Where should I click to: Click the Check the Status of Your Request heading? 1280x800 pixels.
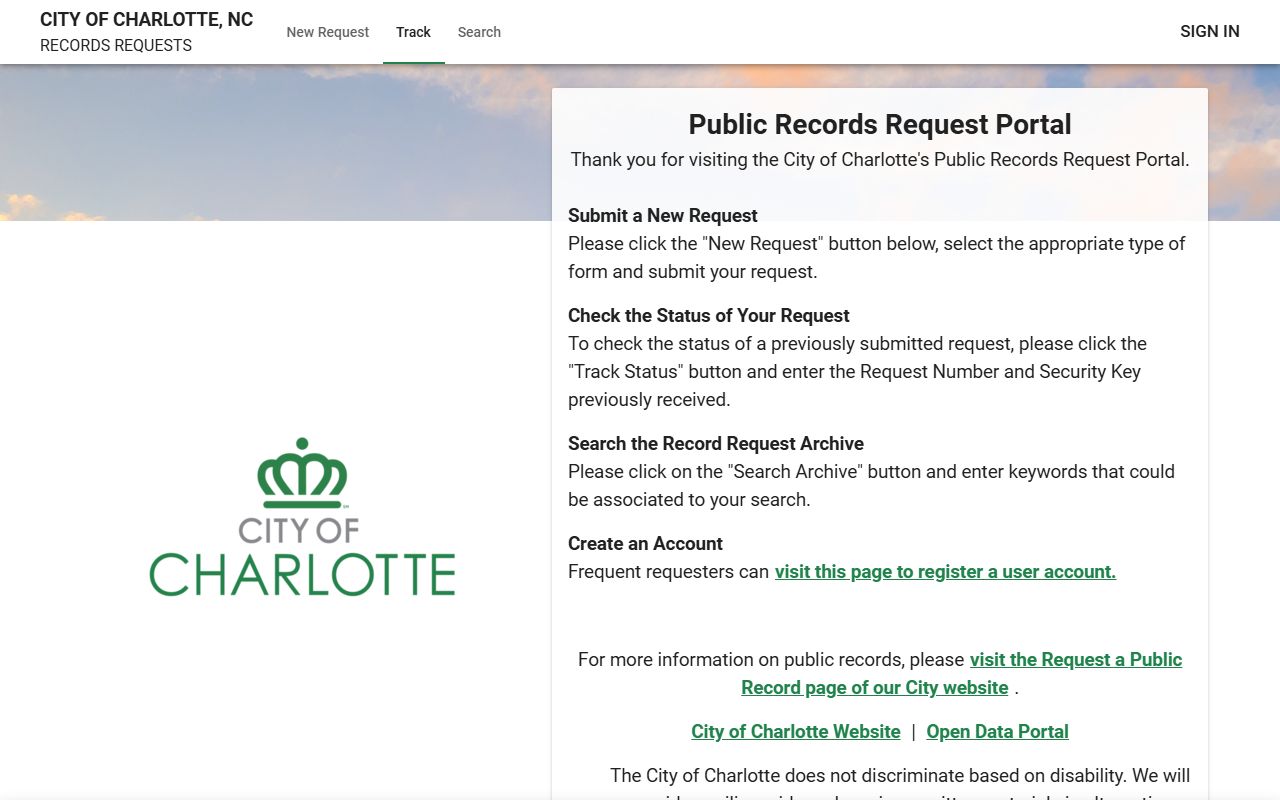[709, 316]
